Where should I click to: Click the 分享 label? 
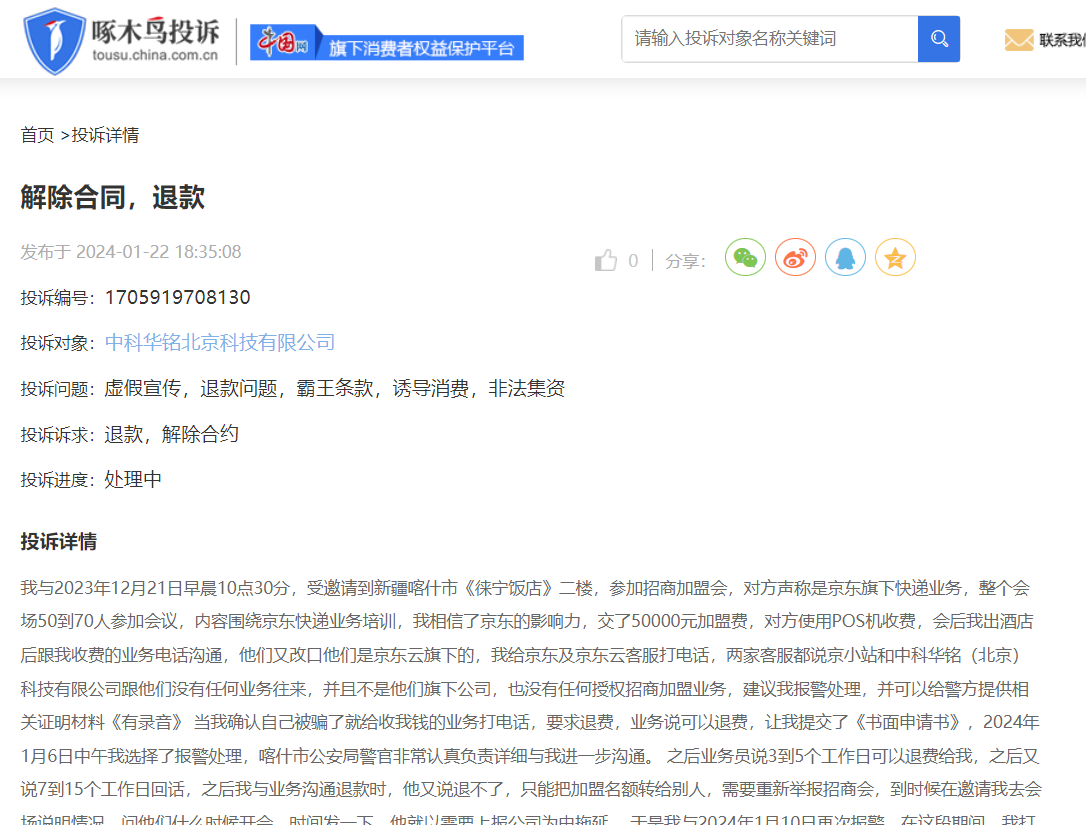[x=685, y=261]
